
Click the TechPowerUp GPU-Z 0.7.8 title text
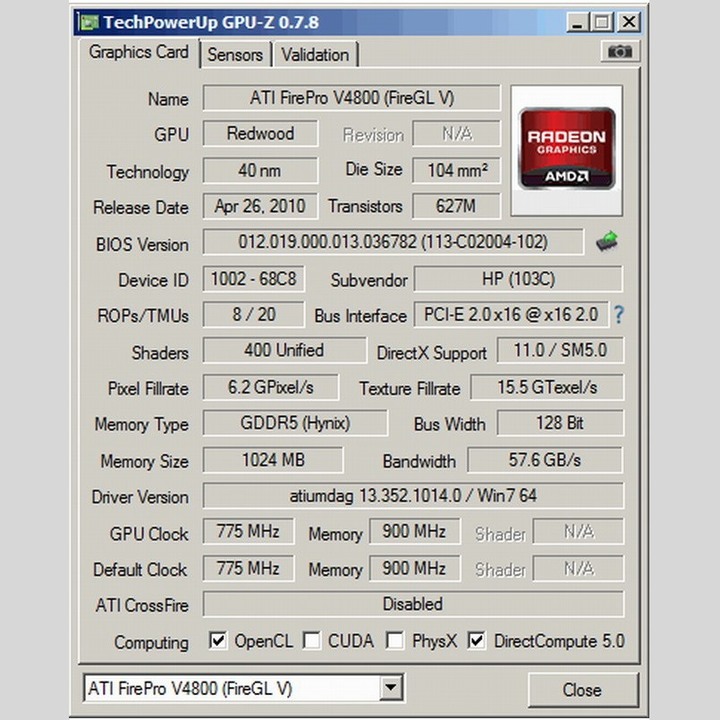tap(211, 22)
